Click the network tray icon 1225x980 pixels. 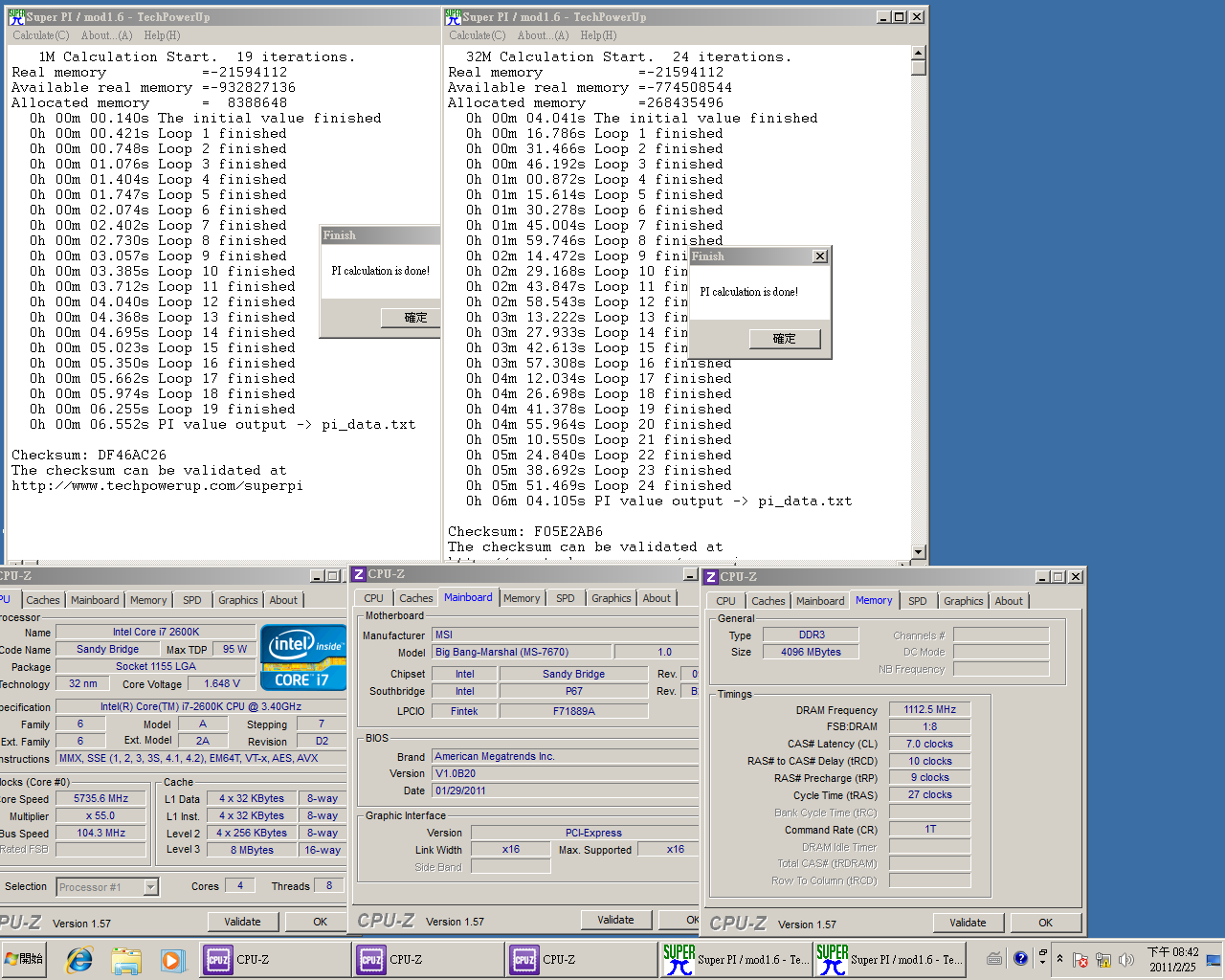tap(1103, 959)
